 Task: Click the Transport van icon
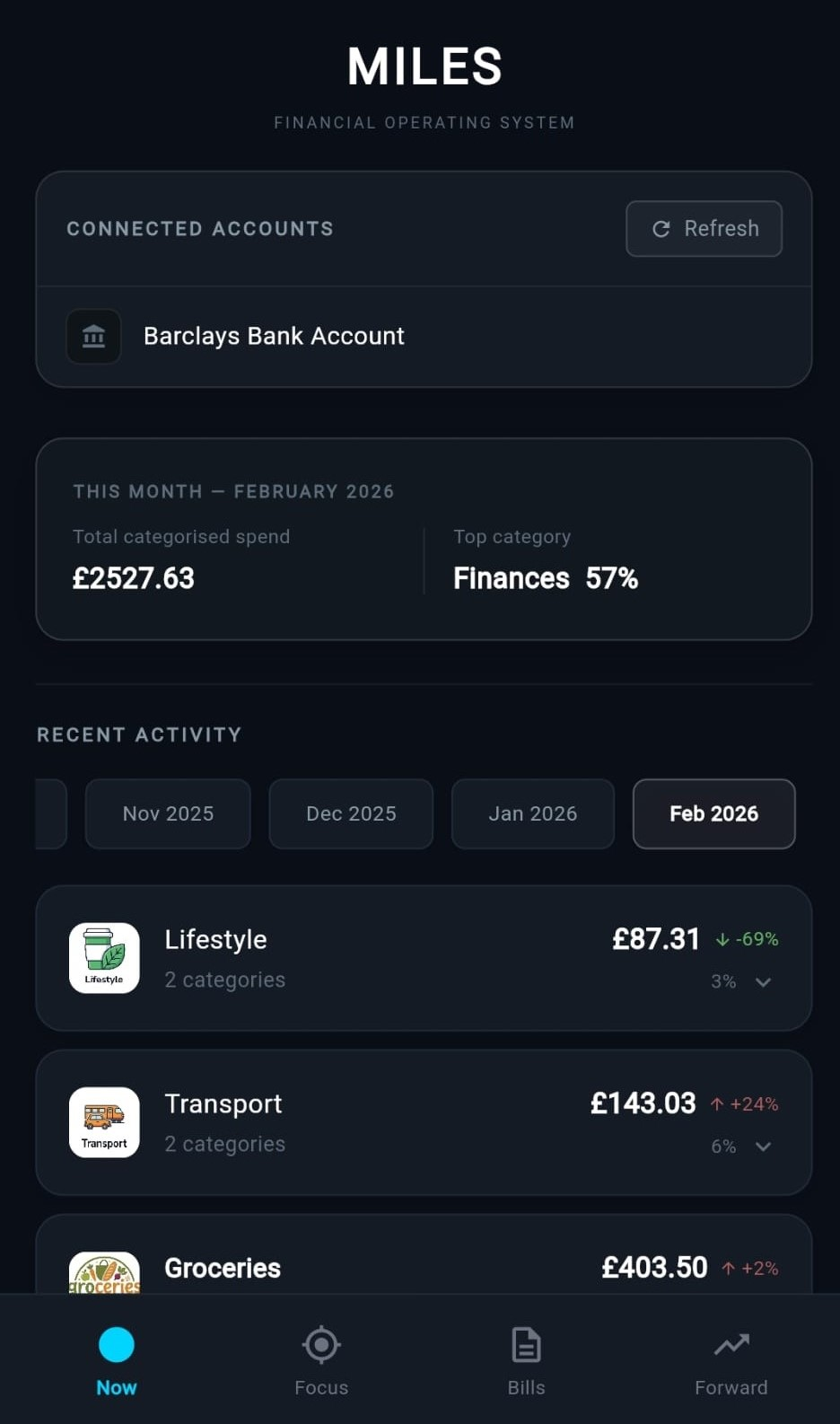[104, 1121]
